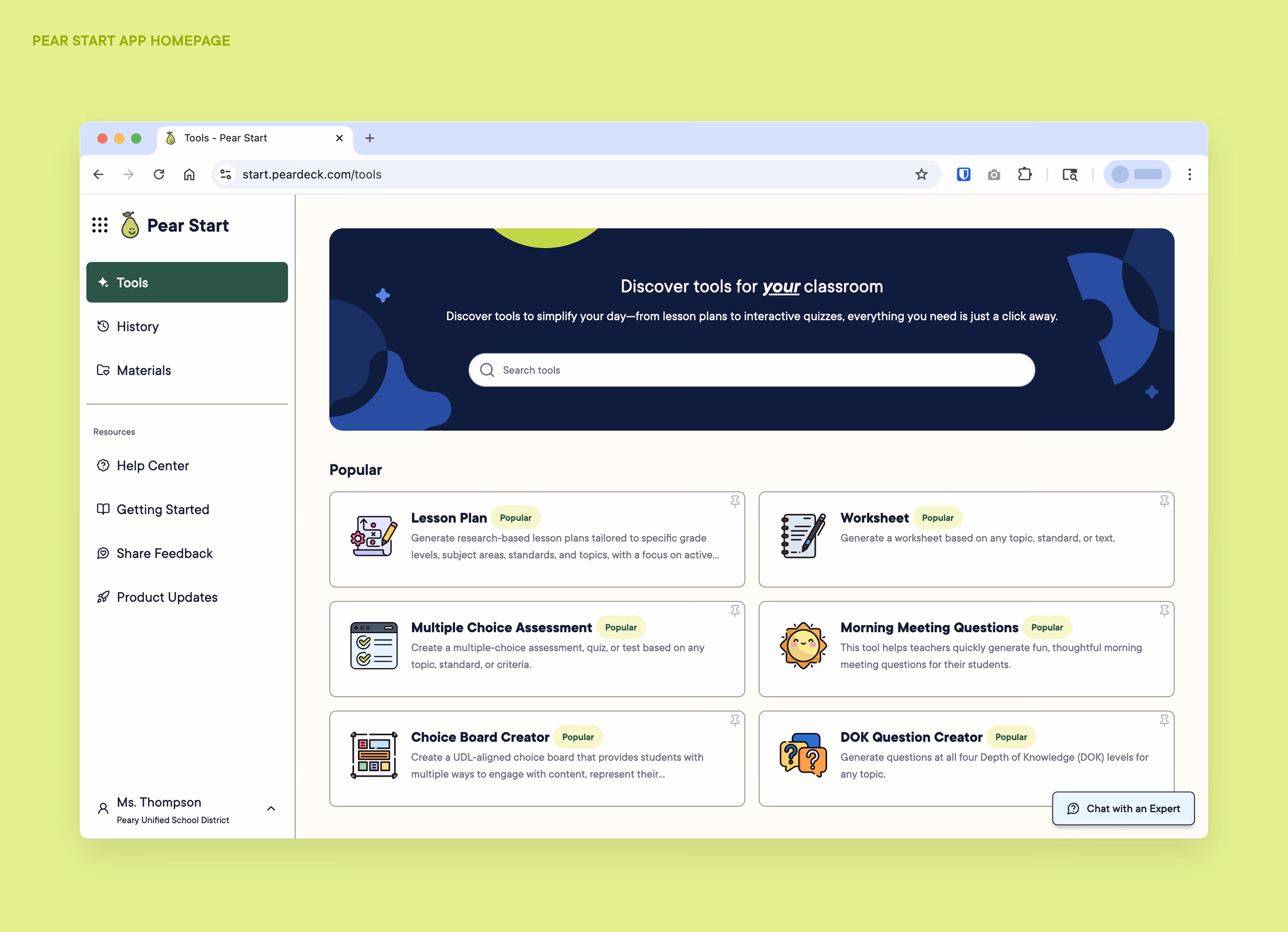The image size is (1288, 932).
Task: Open Materials in the sidebar
Action: 143,370
